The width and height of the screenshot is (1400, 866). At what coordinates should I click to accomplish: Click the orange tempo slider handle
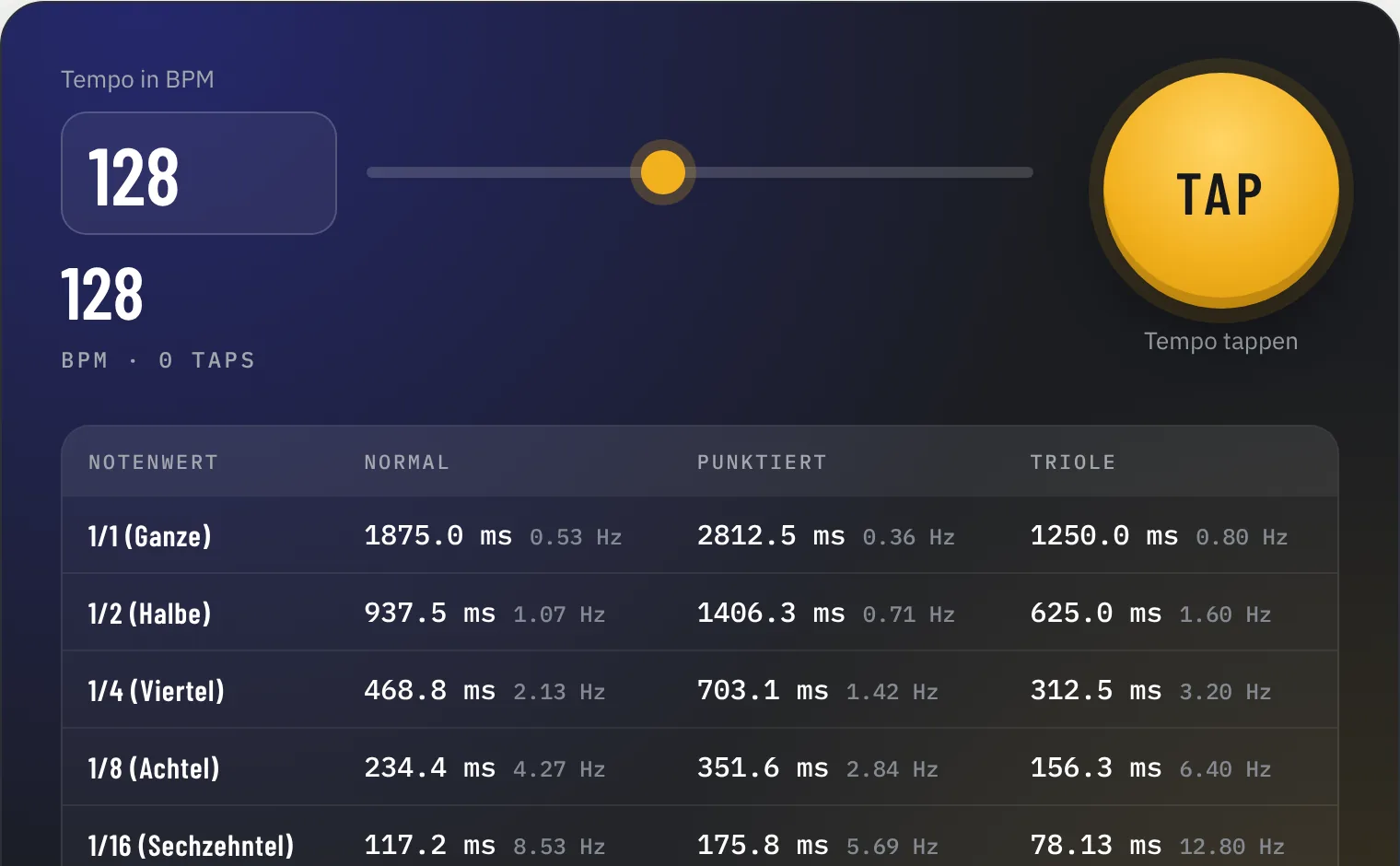click(x=662, y=172)
